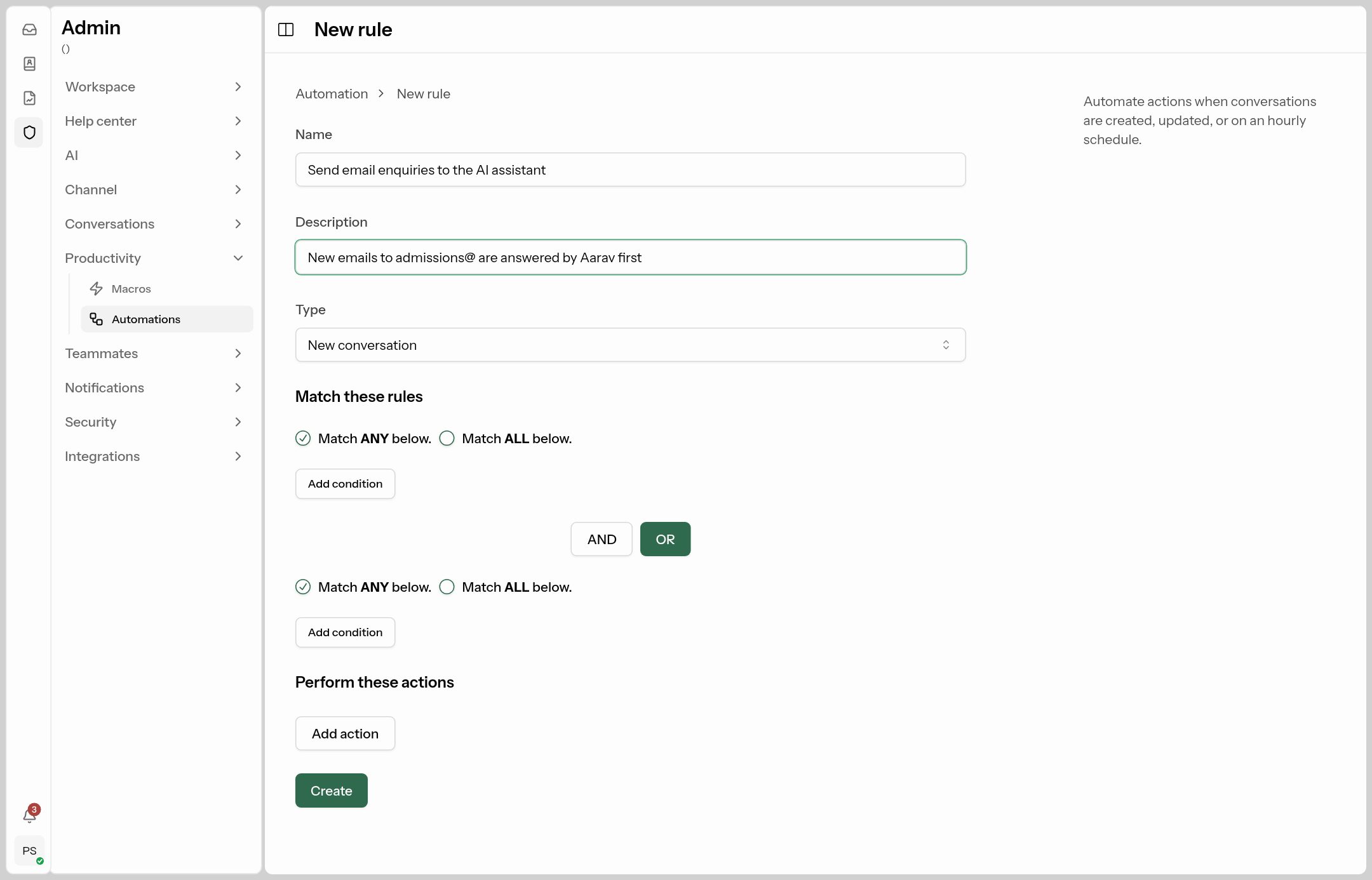Select second Match ANY below radio
Screen dimensions: 1372x880
pos(303,587)
